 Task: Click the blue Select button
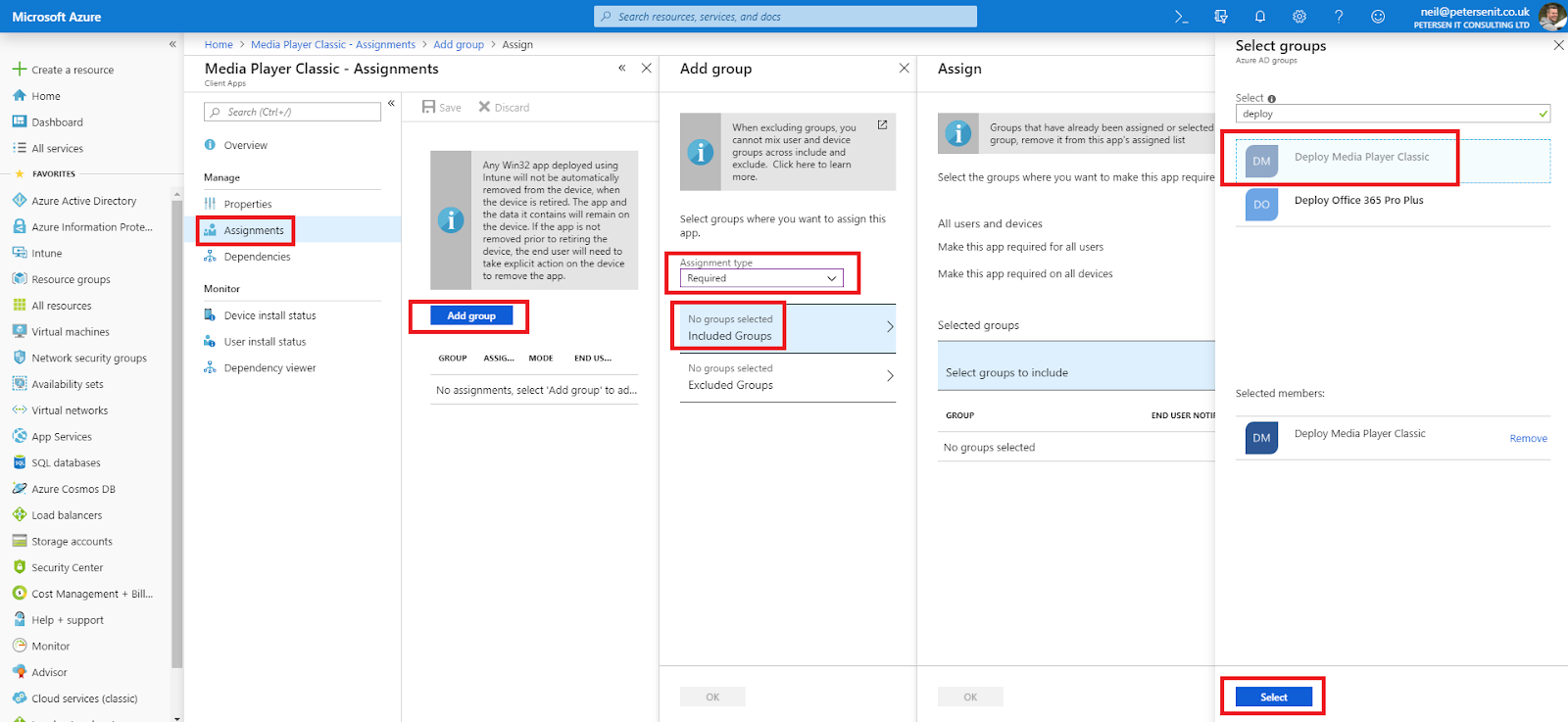coord(1274,697)
